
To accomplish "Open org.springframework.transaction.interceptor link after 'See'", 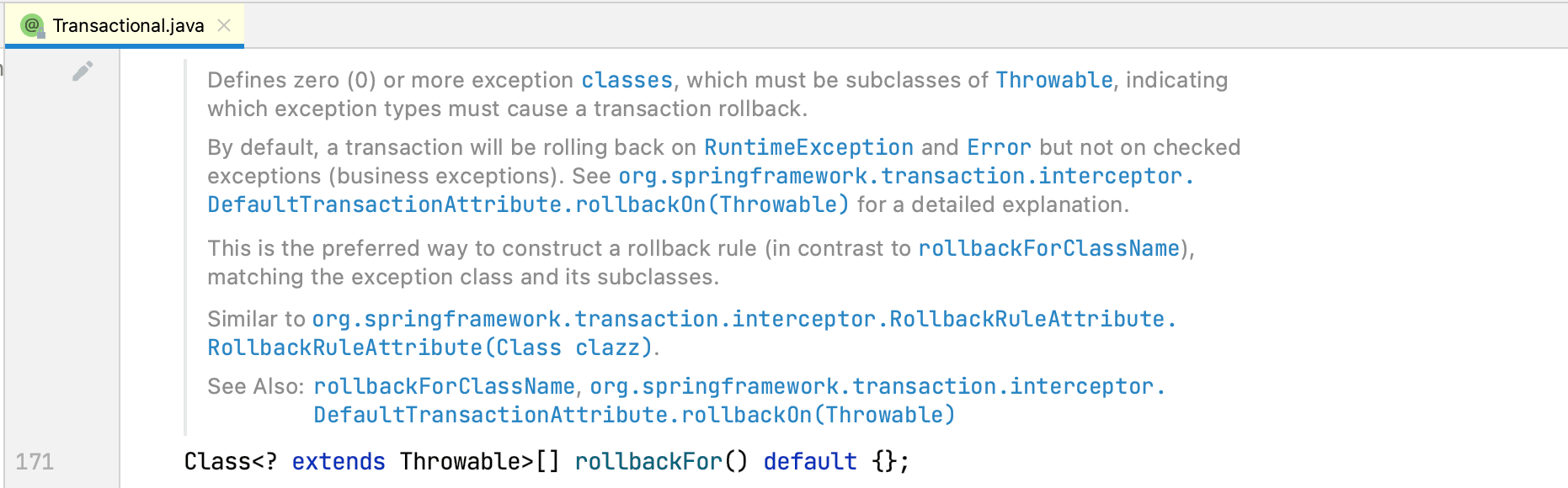I will pyautogui.click(x=906, y=176).
